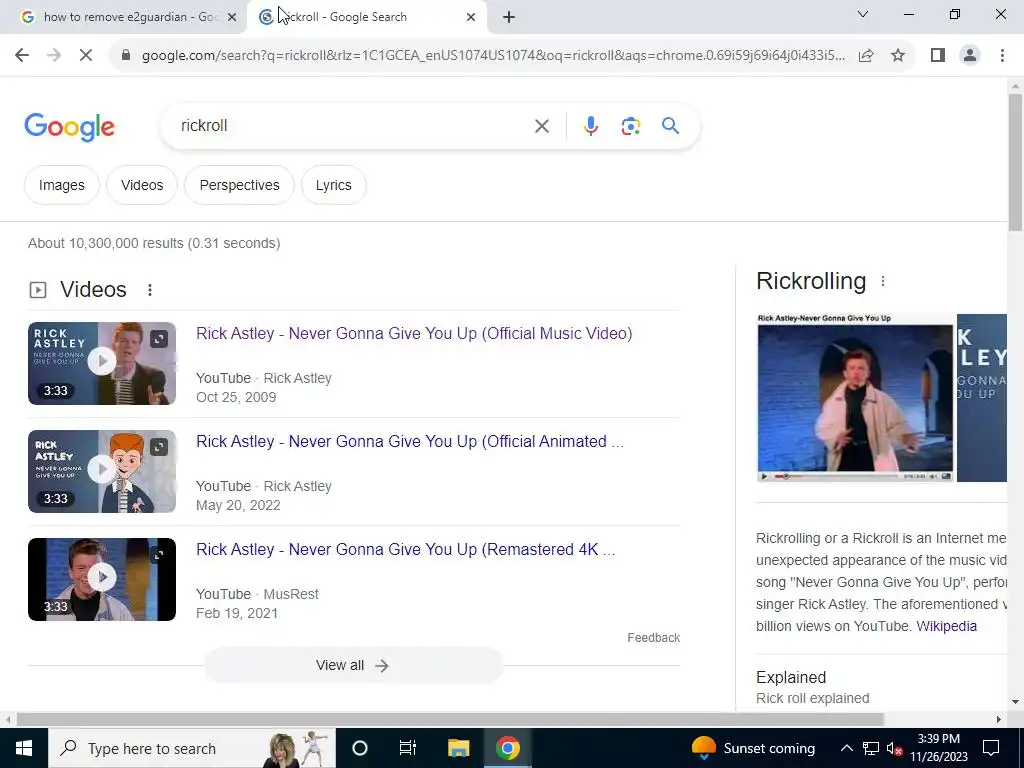The height and width of the screenshot is (768, 1024).
Task: Expand preview of the Official Music Video thumbnail
Action: point(159,338)
